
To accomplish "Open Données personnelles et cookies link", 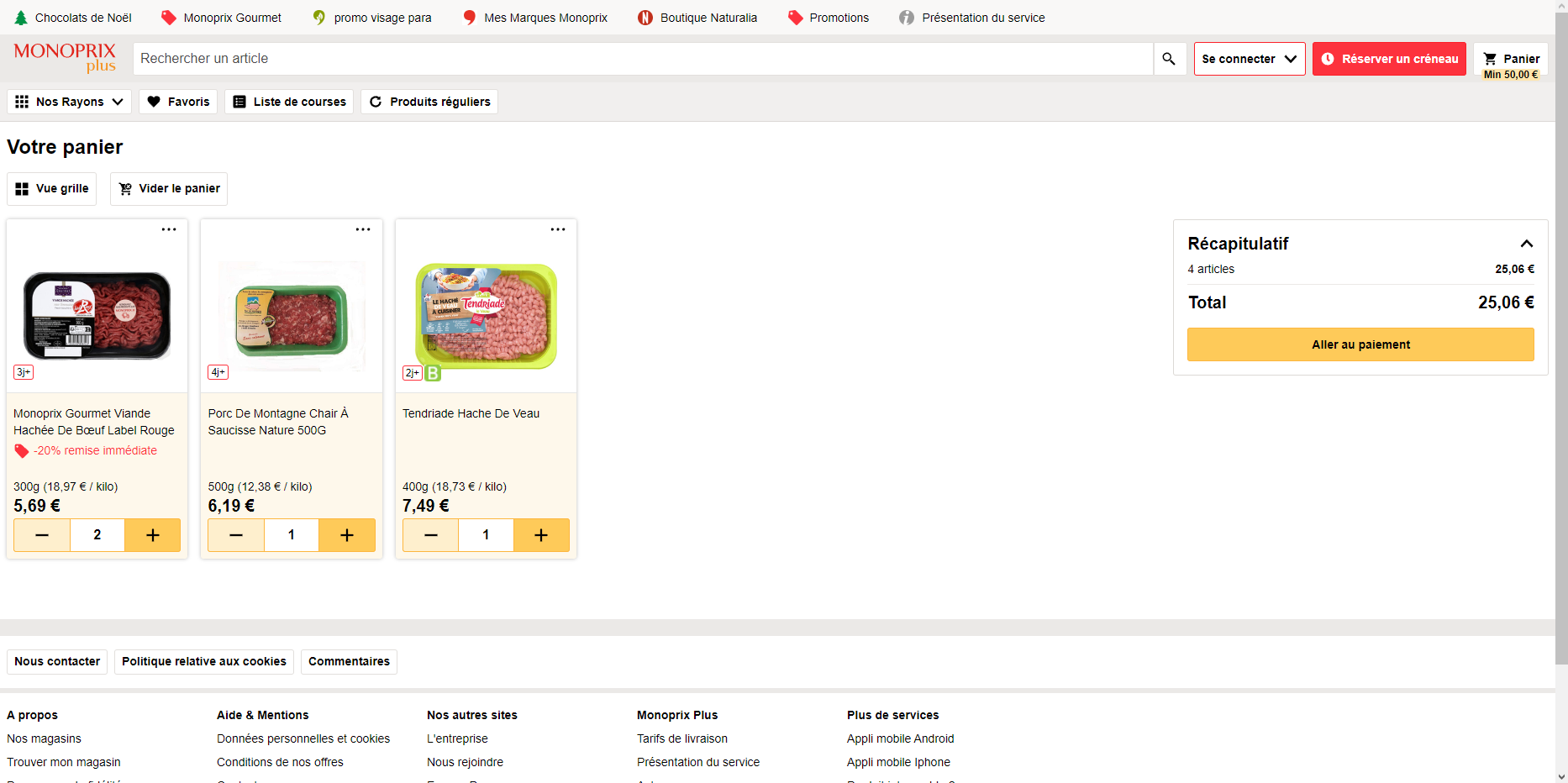I will pyautogui.click(x=303, y=738).
